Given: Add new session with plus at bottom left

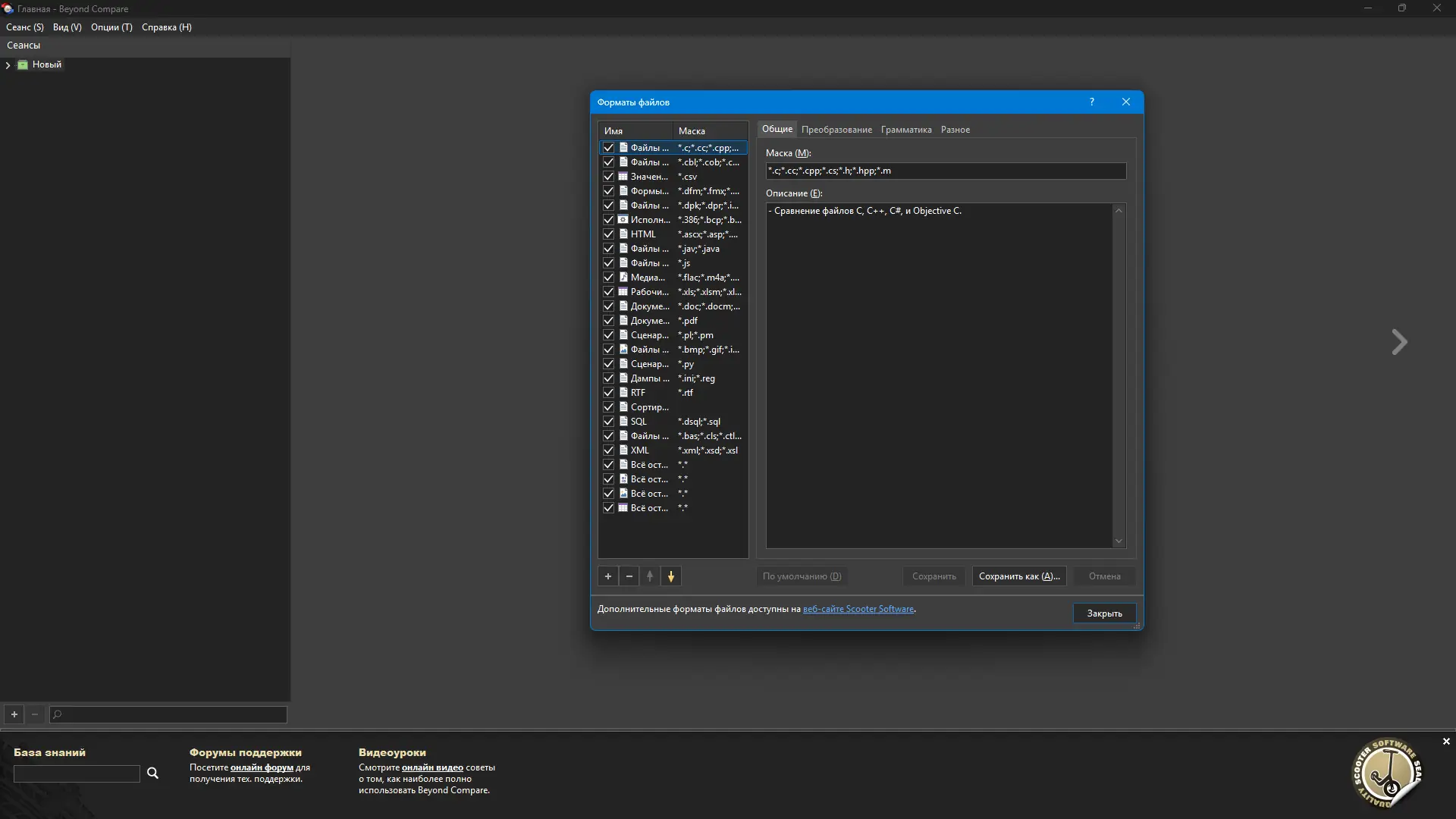Looking at the screenshot, I should (x=14, y=714).
